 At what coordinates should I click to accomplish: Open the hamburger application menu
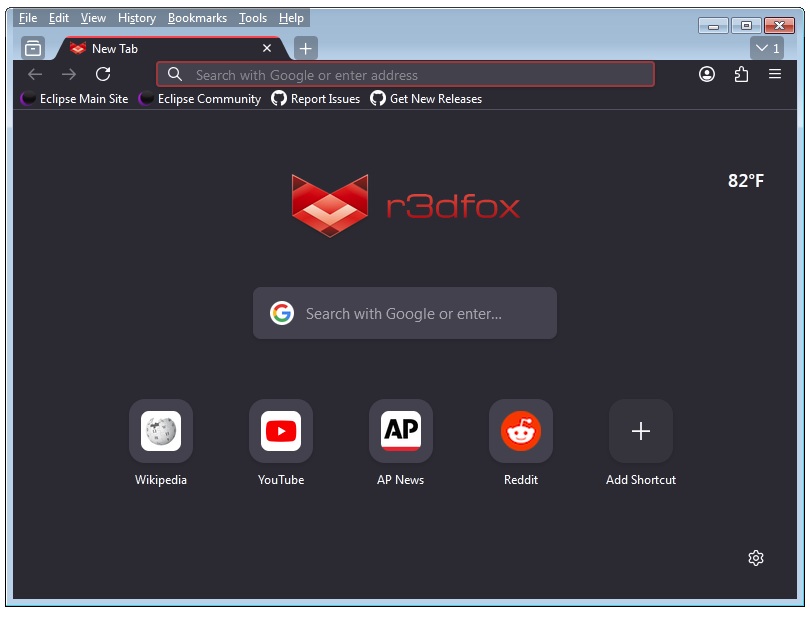click(x=775, y=74)
